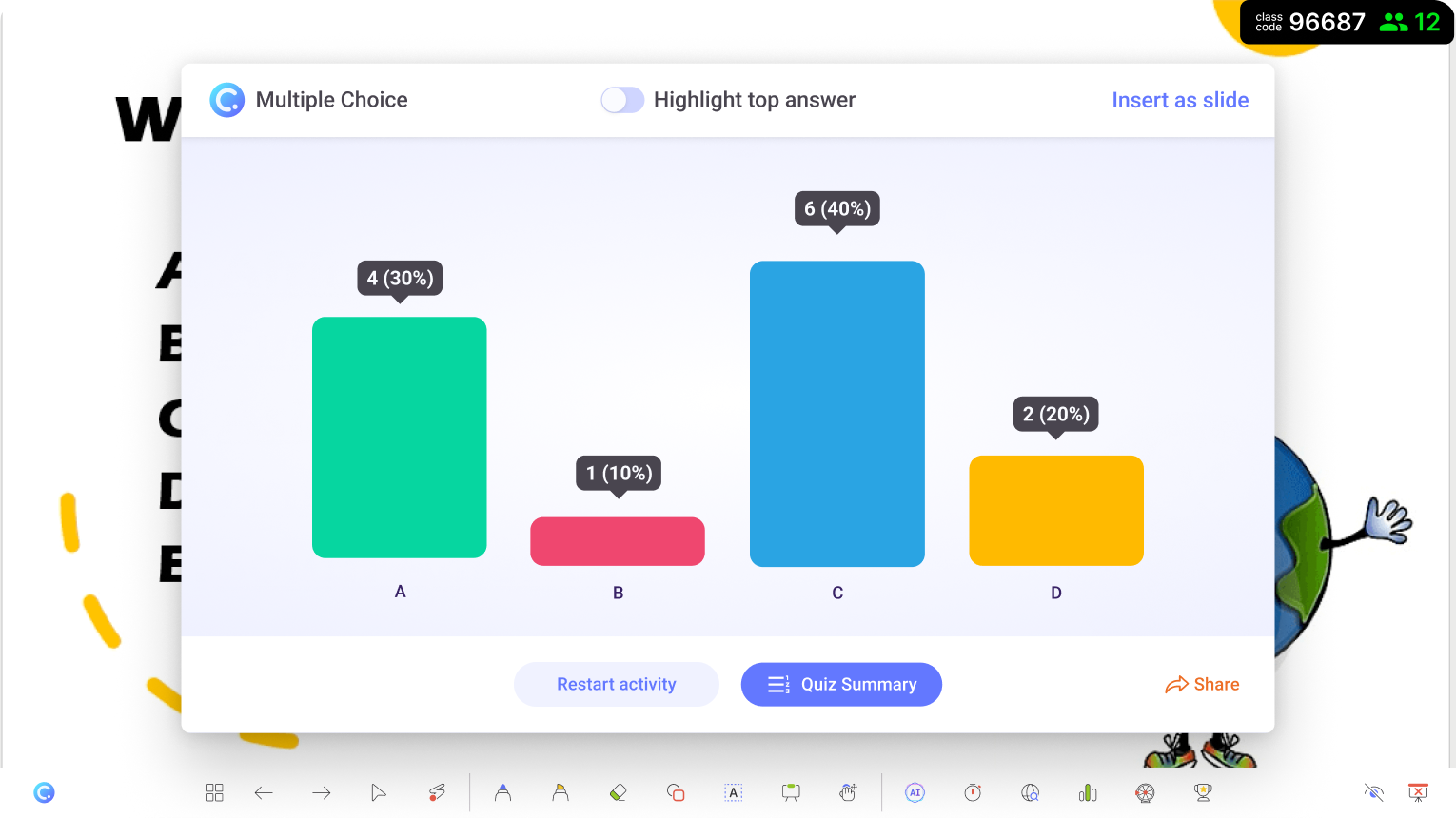Insert a Text box annotation
1456x818 pixels.
pyautogui.click(x=733, y=792)
